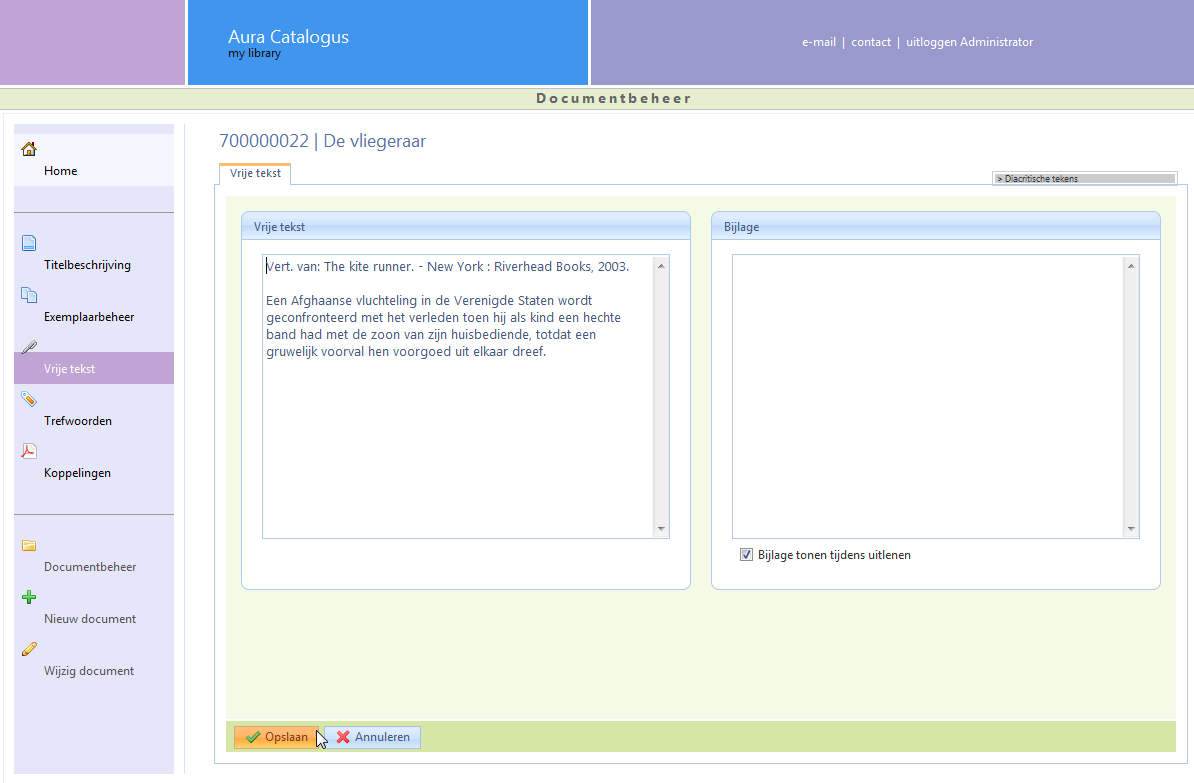Click the heading 700000022 | De vliegeraar
Image resolution: width=1194 pixels, height=783 pixels.
pos(322,141)
